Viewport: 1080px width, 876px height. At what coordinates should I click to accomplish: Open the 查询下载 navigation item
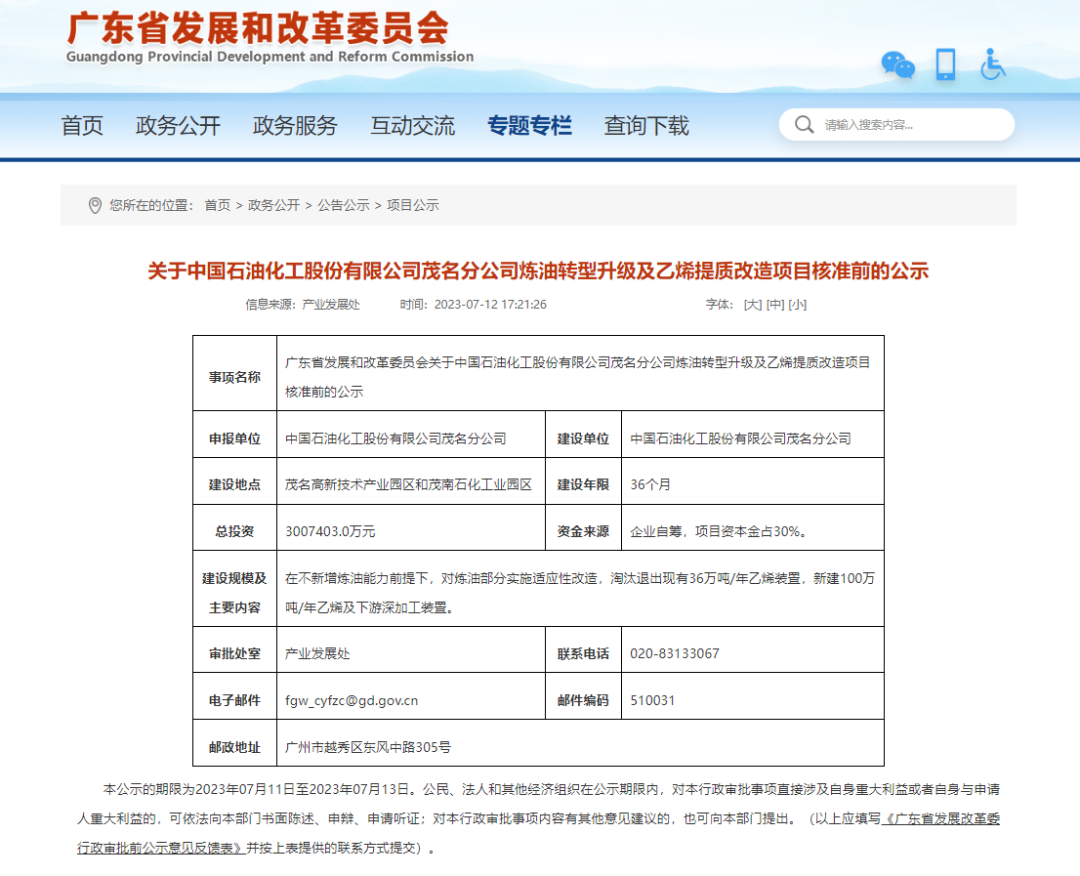(x=646, y=126)
